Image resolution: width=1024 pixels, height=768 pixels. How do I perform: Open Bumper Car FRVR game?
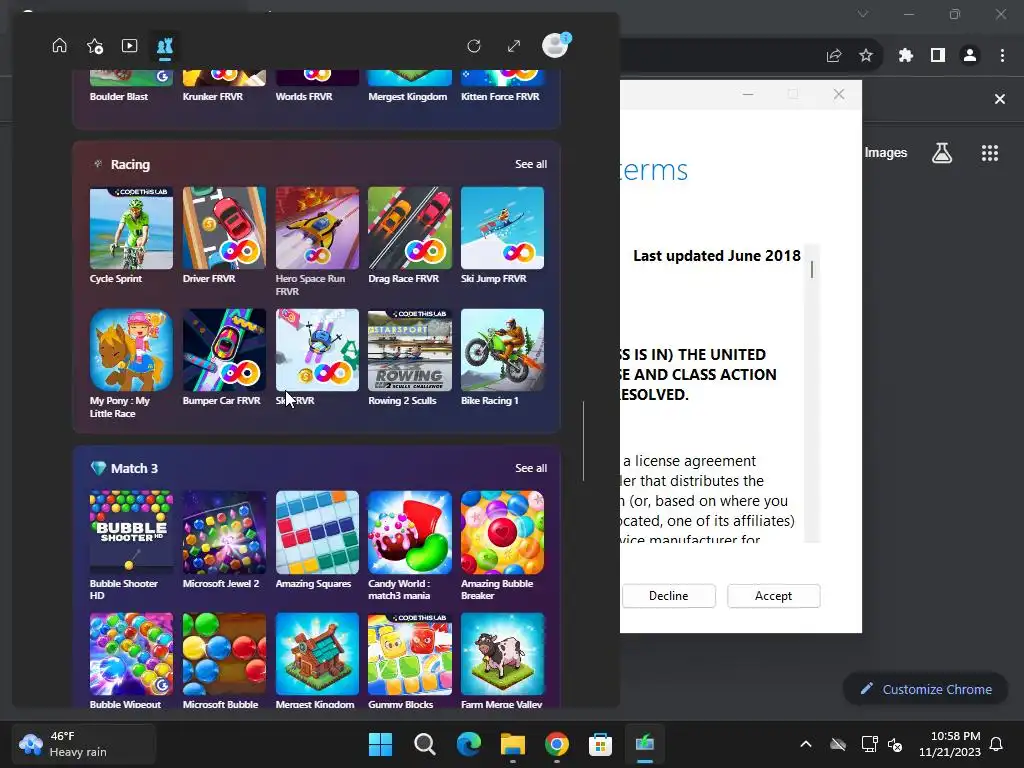point(224,350)
